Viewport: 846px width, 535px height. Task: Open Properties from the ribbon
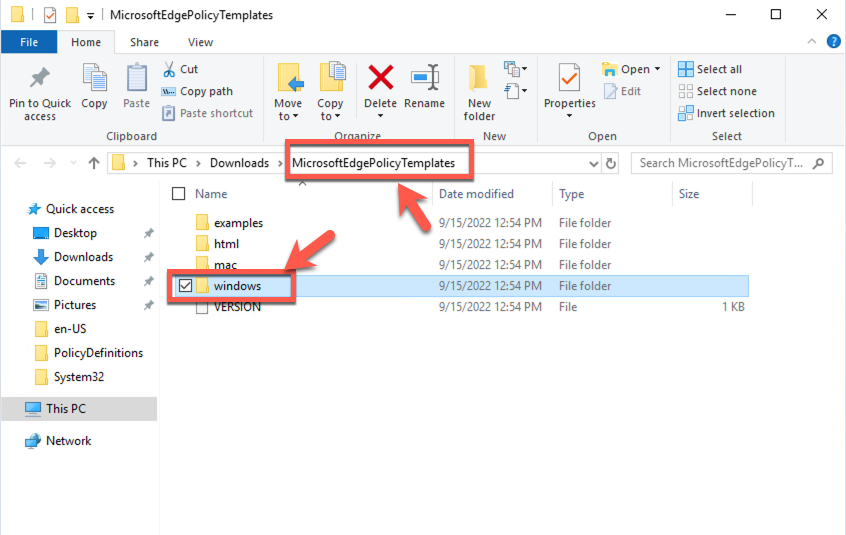pyautogui.click(x=569, y=80)
